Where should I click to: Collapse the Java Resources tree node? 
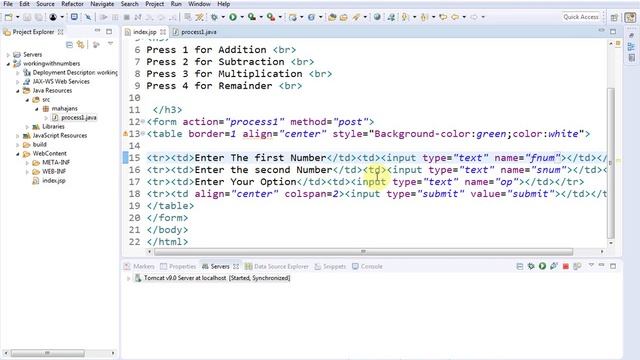18,91
